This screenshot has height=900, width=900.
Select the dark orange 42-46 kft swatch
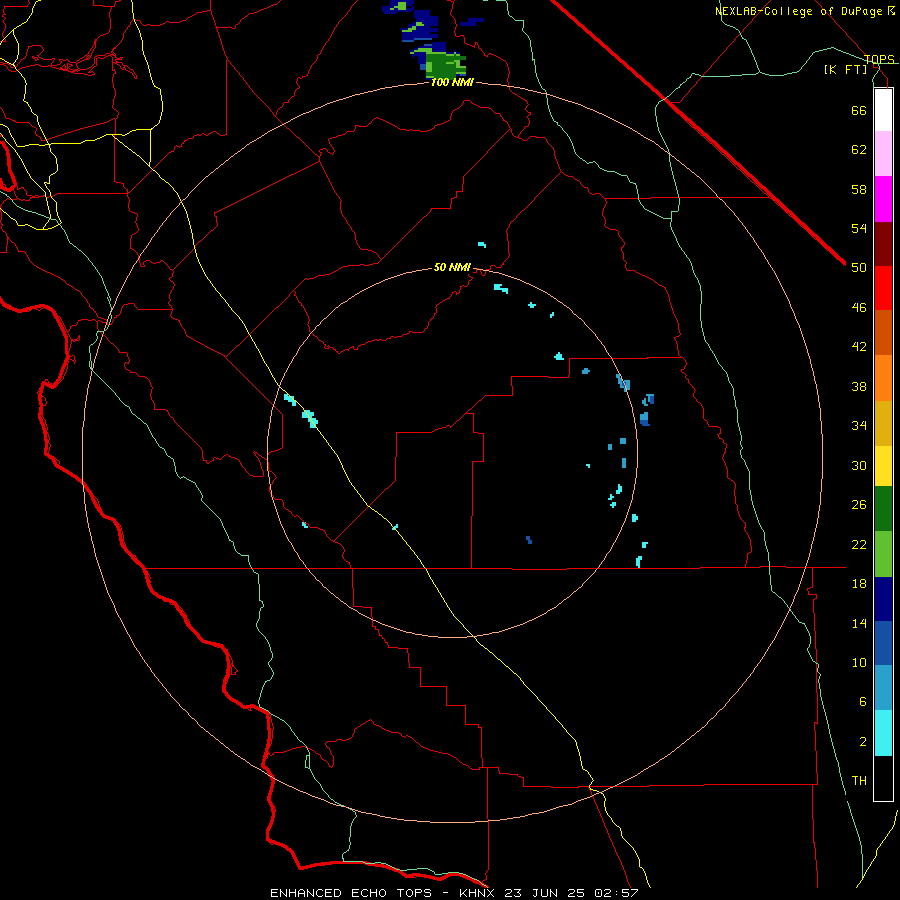coord(883,332)
